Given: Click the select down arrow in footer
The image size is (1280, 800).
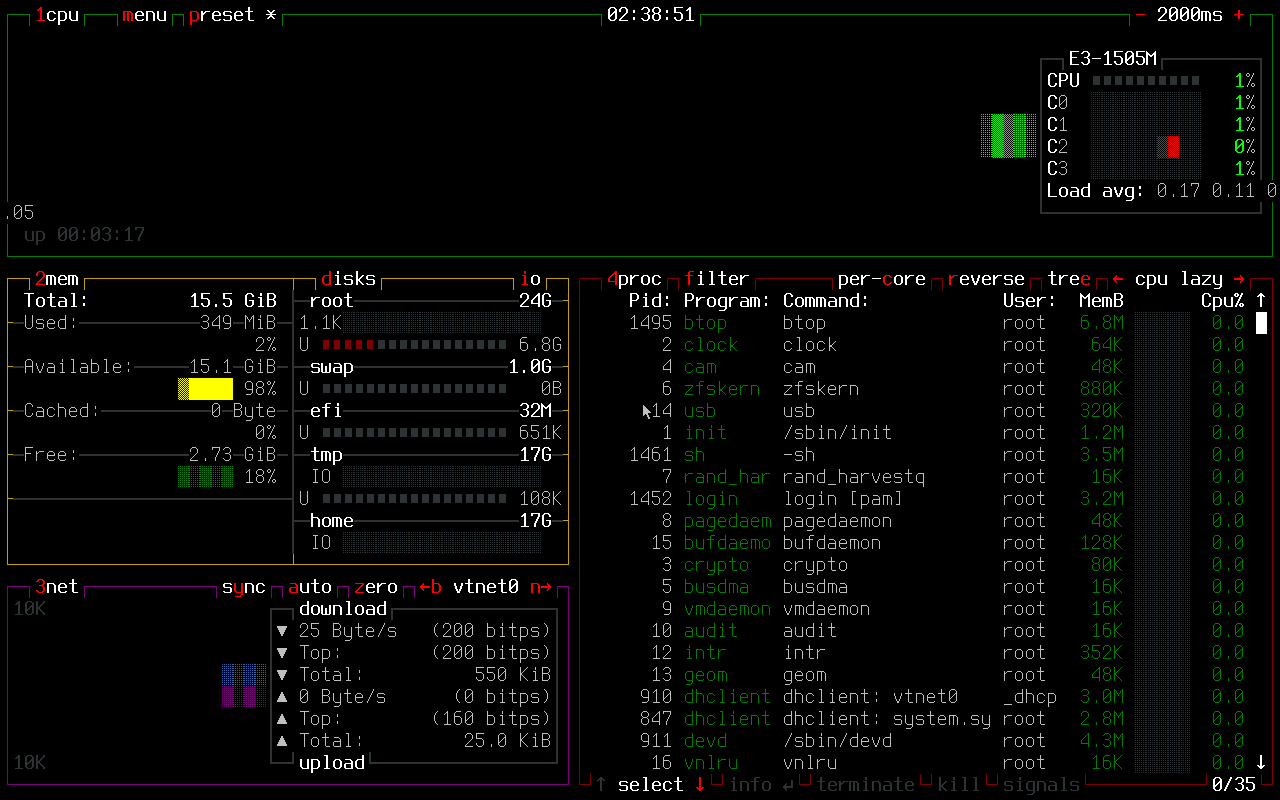Looking at the screenshot, I should tap(700, 785).
